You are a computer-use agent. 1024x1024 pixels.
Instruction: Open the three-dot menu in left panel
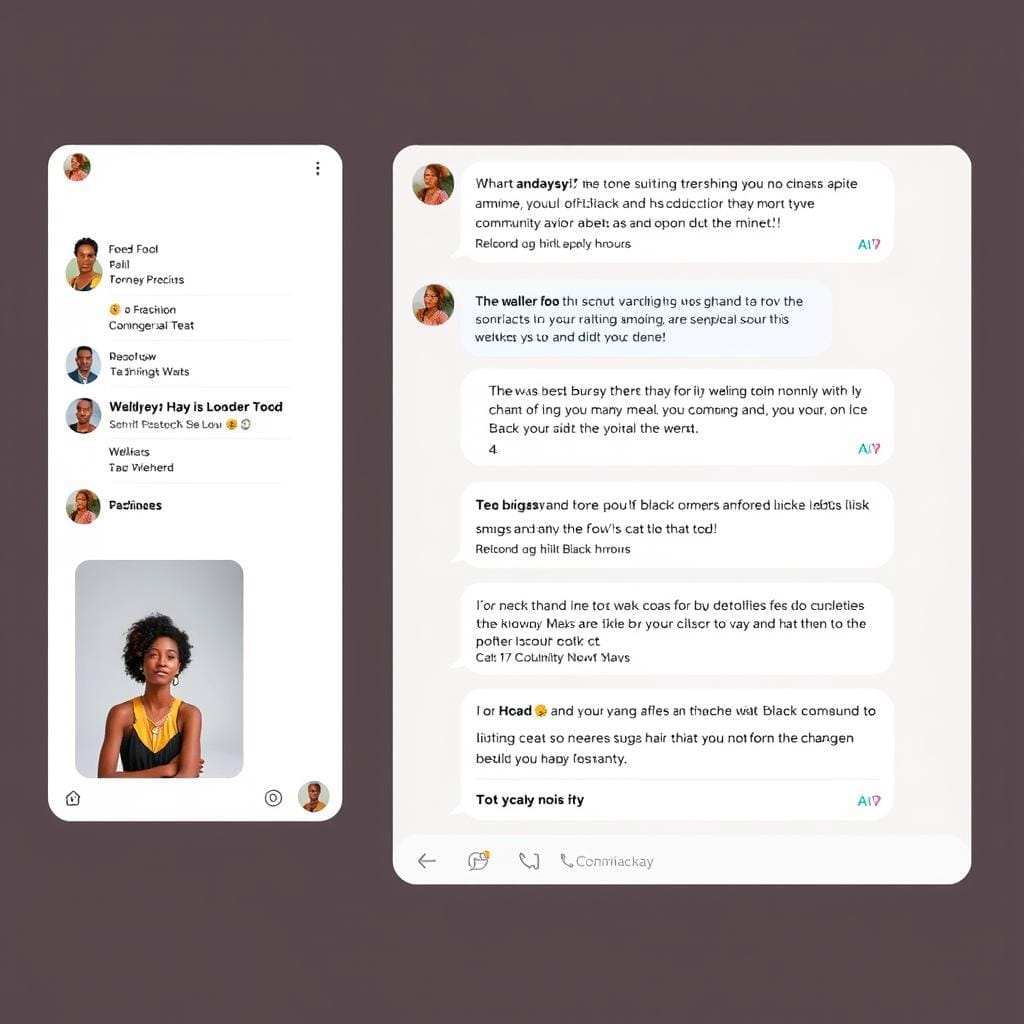tap(317, 168)
